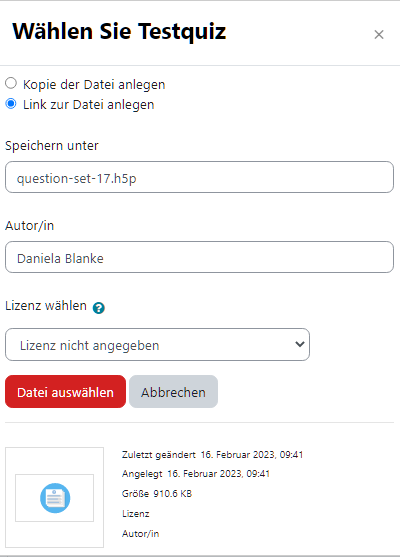Click the file preview thumbnail frame
Screen dimensions: 400x557
(54, 497)
